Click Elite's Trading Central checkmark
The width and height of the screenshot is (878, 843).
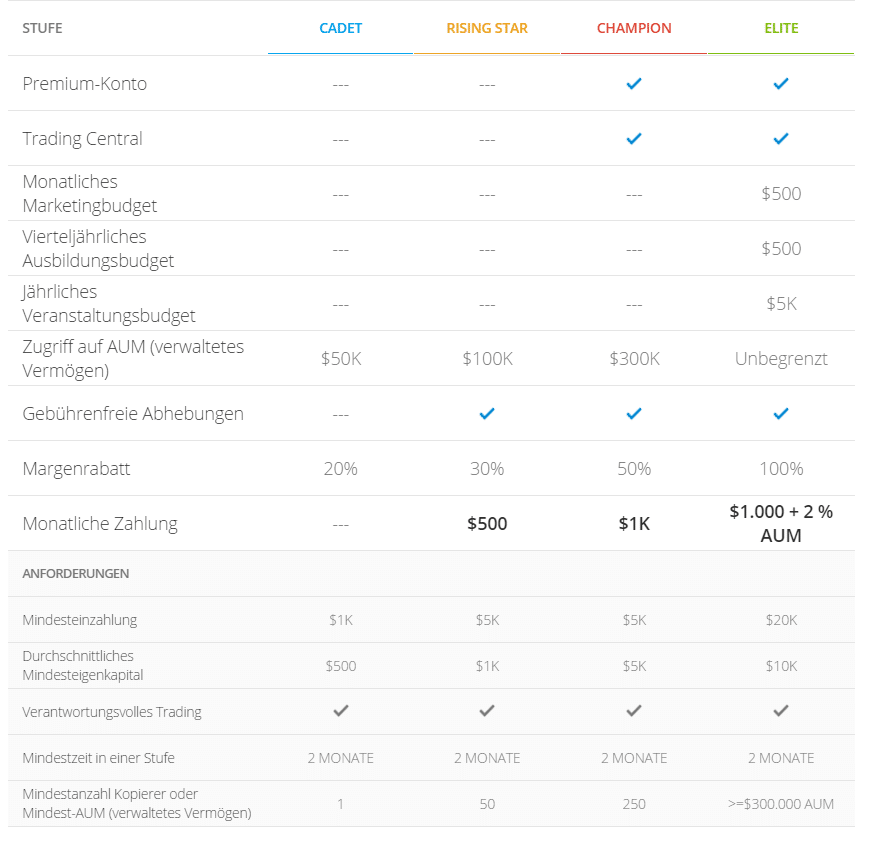tap(781, 139)
